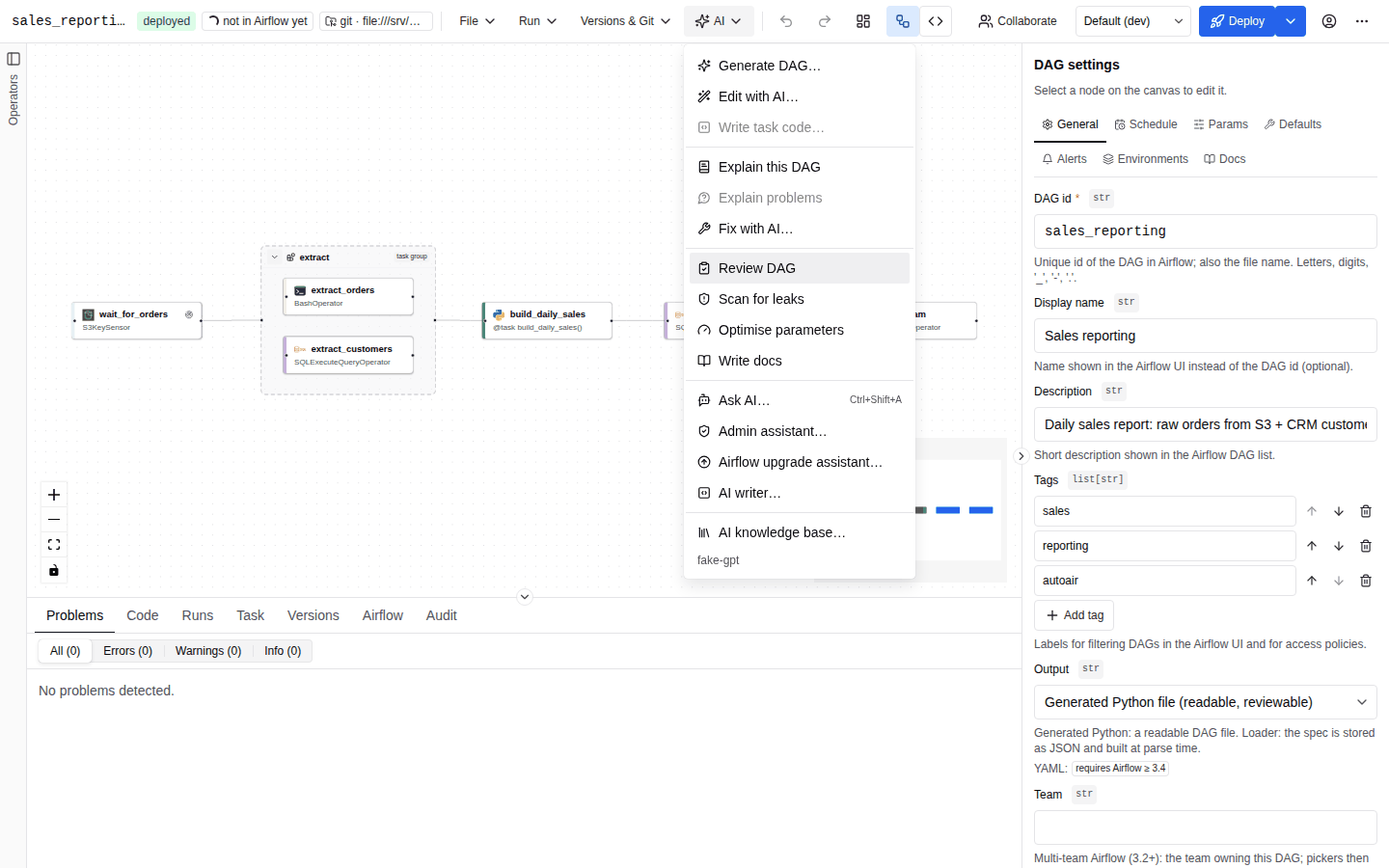Fit the canvas view to screen

pyautogui.click(x=54, y=545)
